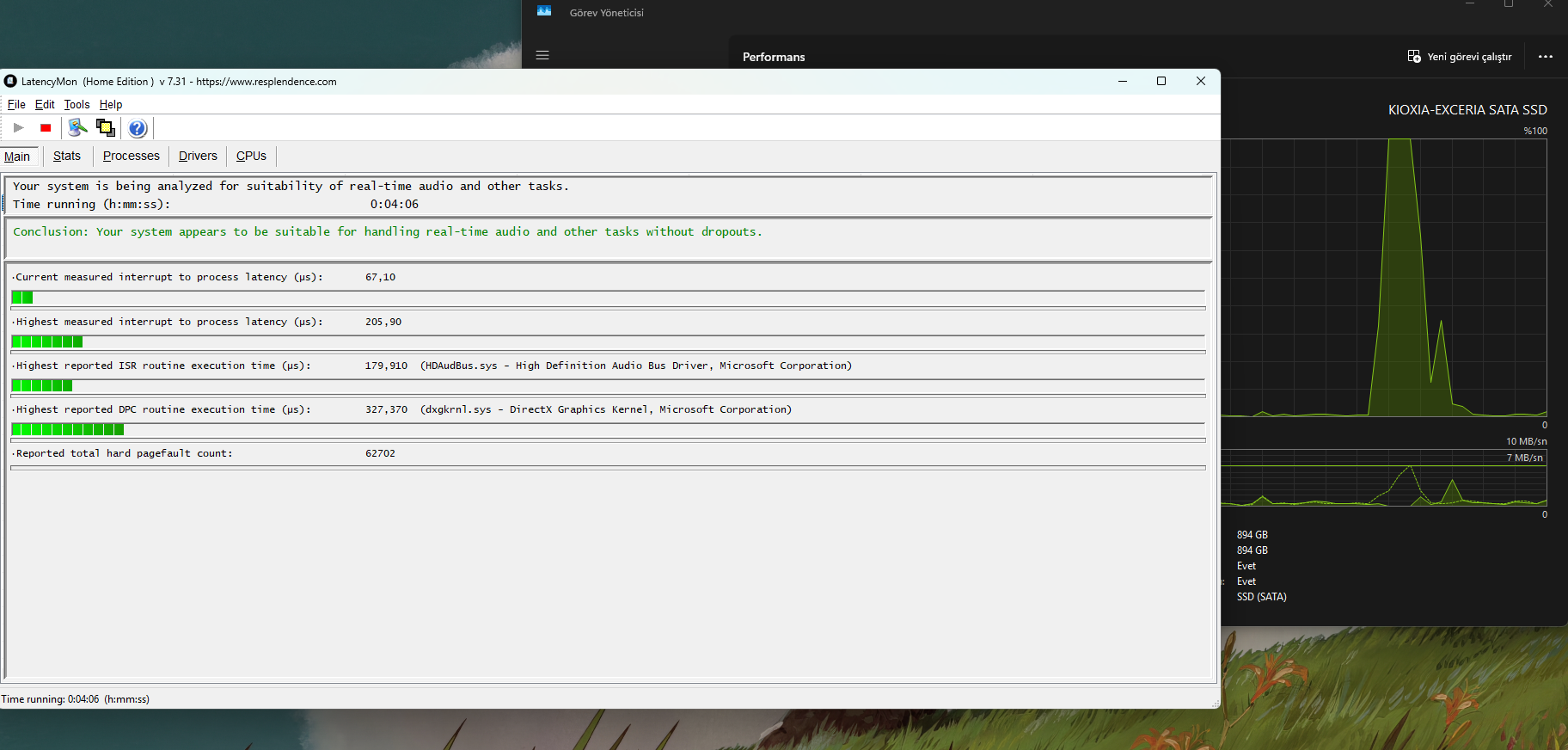Open Task Manager hamburger navigation menu
Viewport: 1568px width, 750px height.
tap(542, 55)
